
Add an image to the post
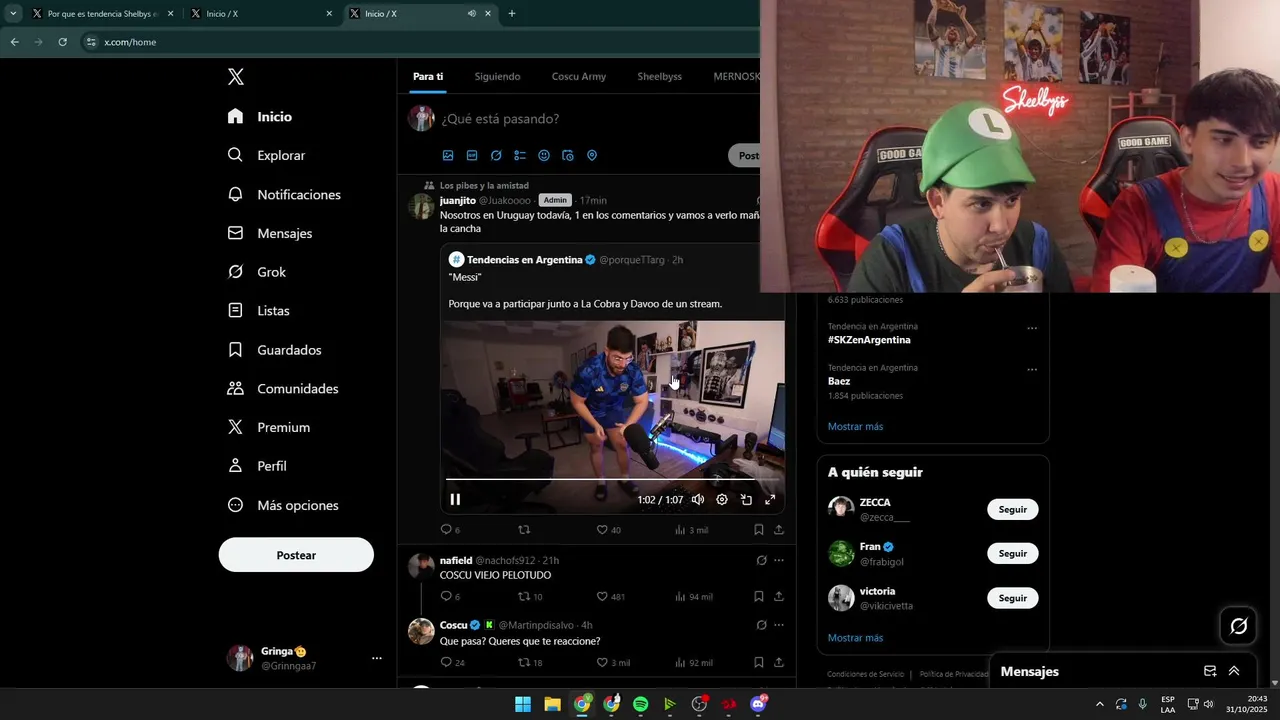448,156
